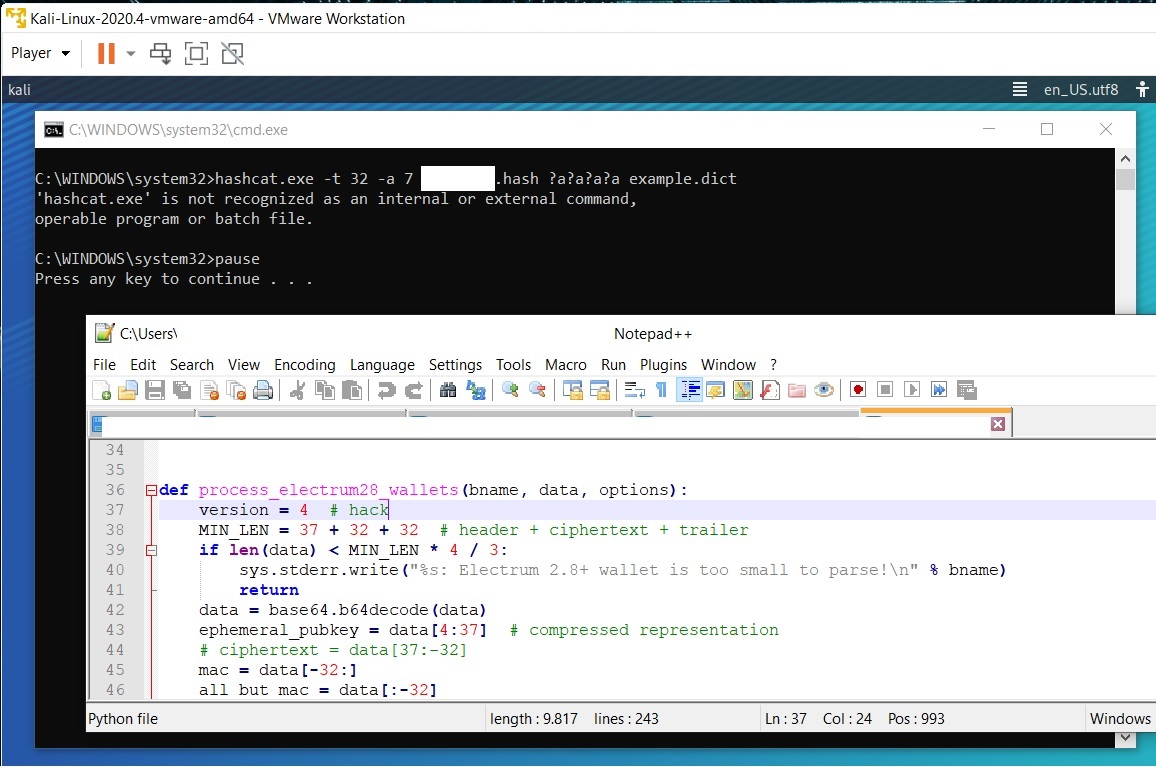Click the Windows line-ending field in status bar
Screen dimensions: 1156x767
click(1119, 718)
